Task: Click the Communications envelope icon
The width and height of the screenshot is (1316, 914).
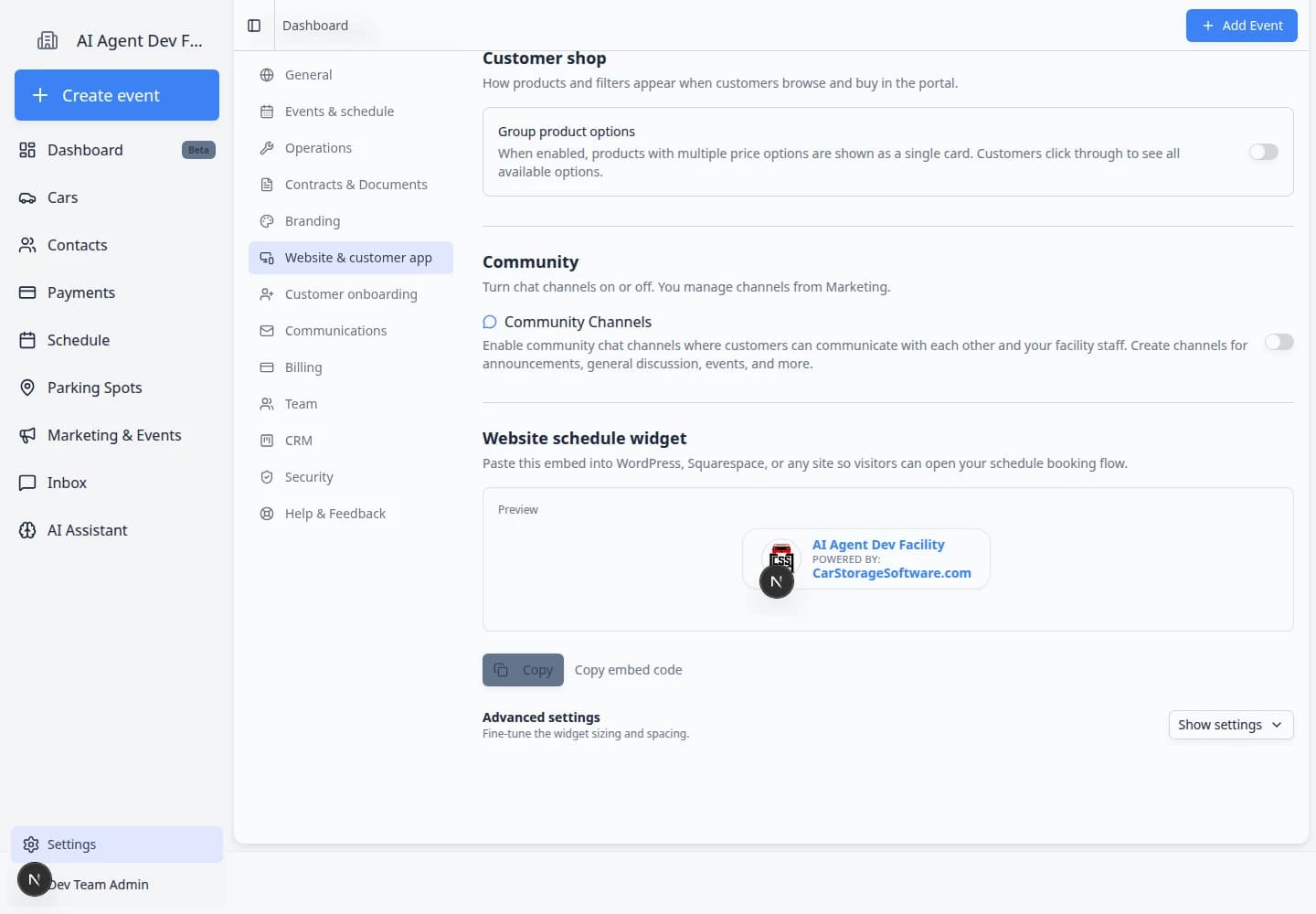Action: [267, 331]
